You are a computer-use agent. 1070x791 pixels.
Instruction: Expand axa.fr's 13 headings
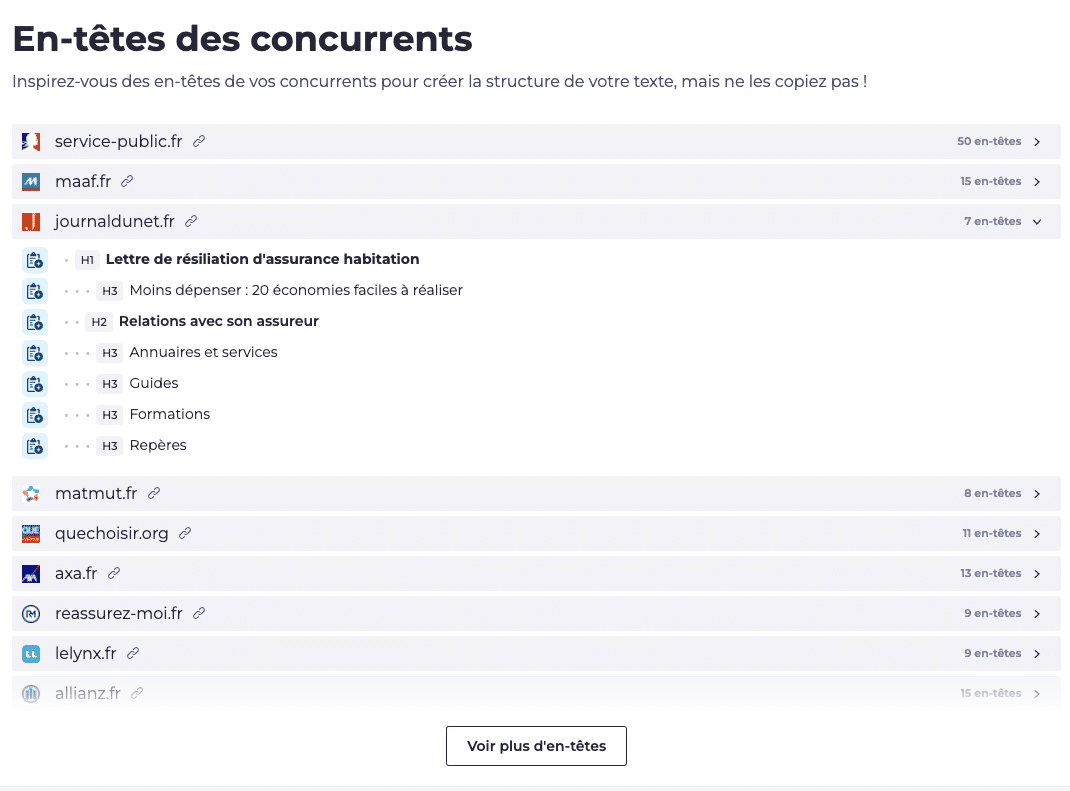point(1037,574)
